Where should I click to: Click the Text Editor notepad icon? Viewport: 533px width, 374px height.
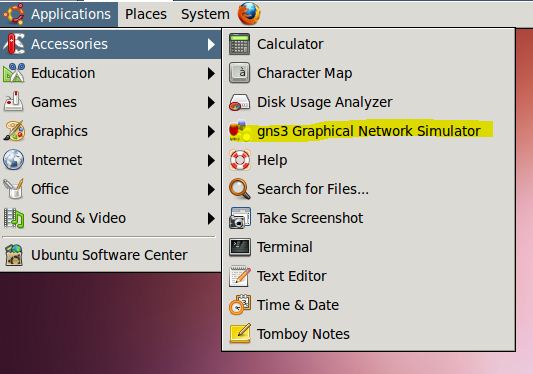240,276
